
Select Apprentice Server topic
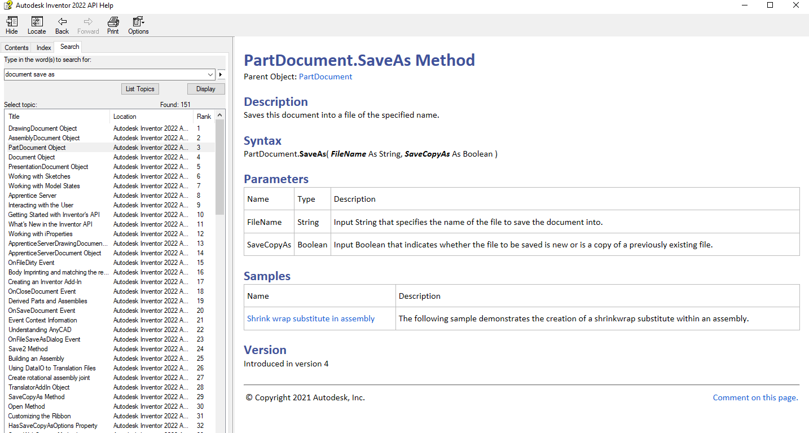click(32, 195)
